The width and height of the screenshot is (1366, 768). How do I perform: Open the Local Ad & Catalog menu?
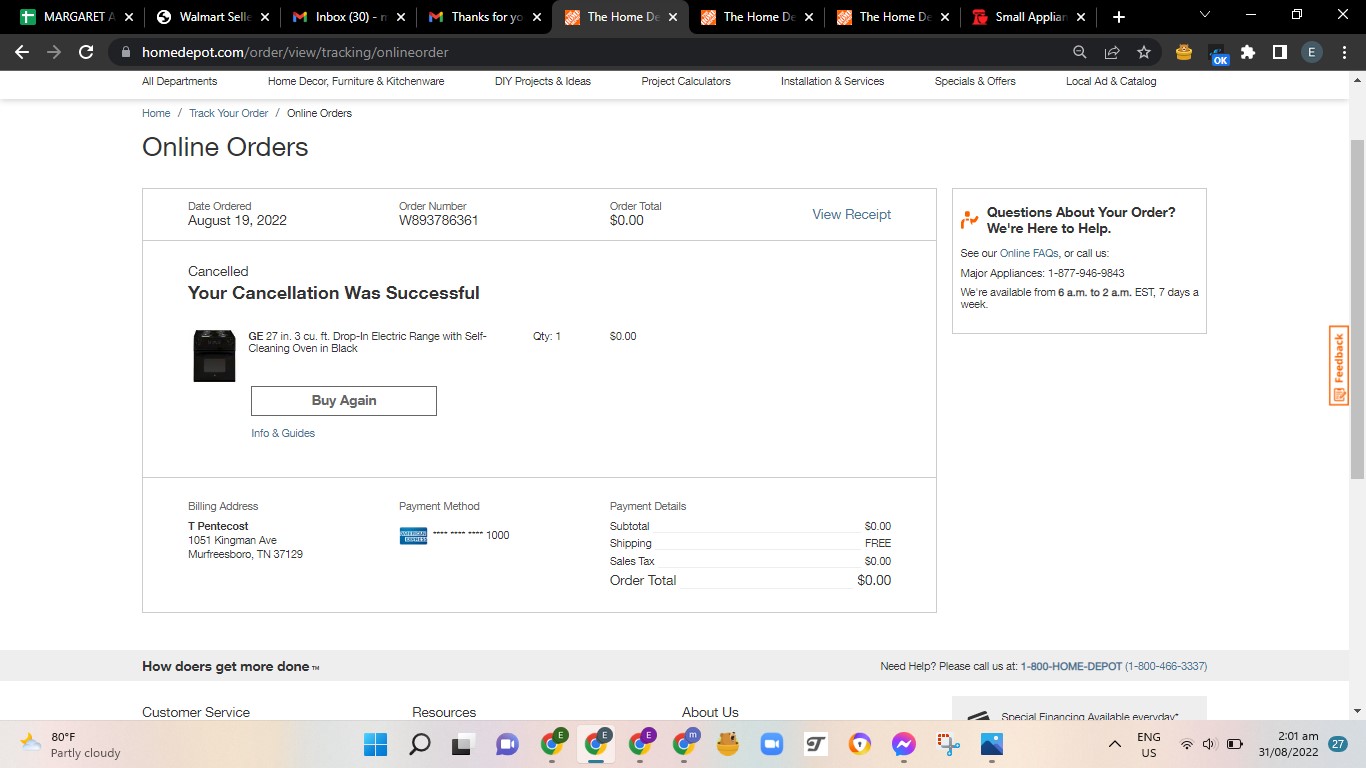click(1111, 81)
